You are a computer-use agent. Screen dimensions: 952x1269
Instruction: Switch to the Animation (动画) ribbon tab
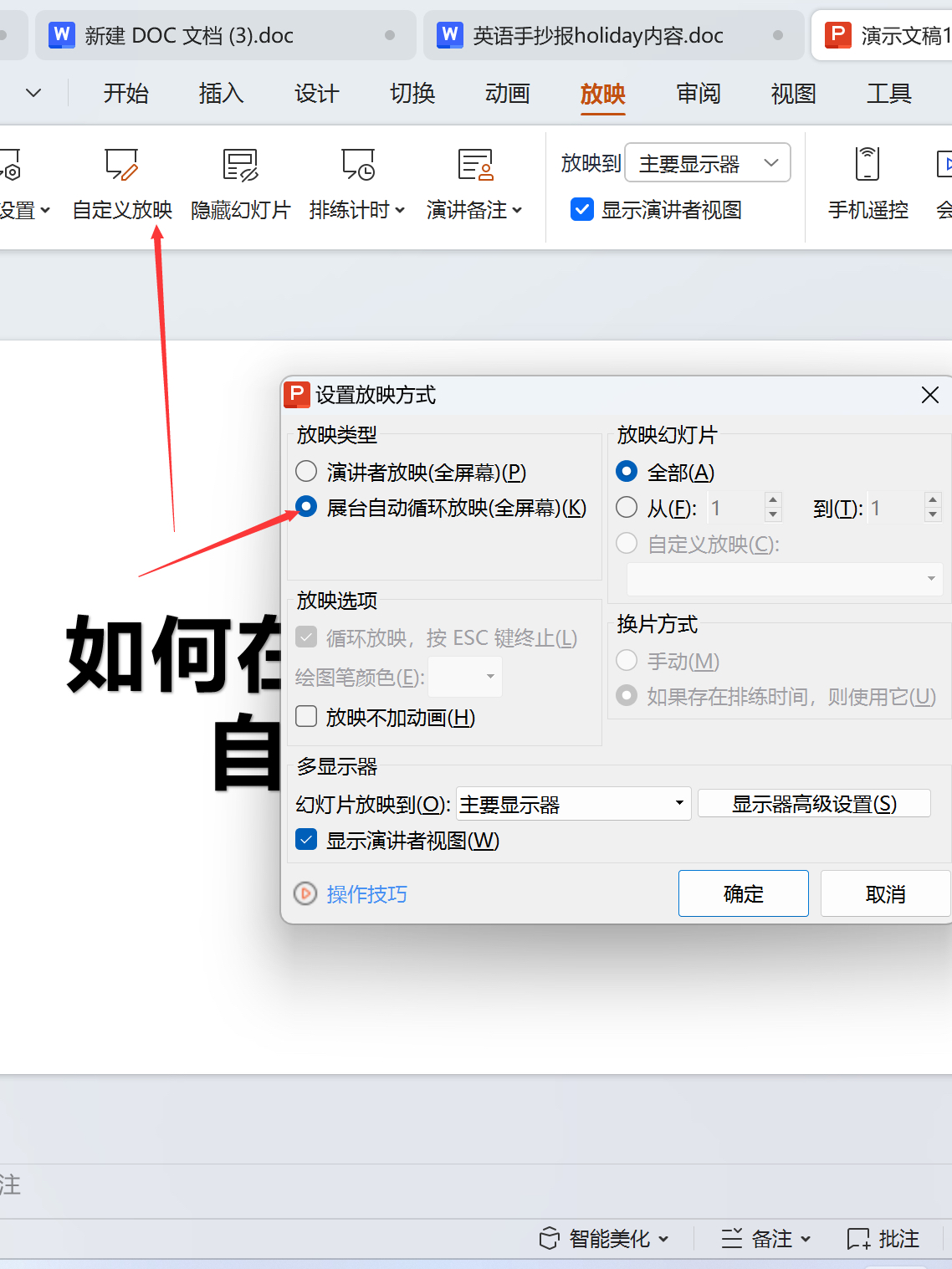pos(507,94)
